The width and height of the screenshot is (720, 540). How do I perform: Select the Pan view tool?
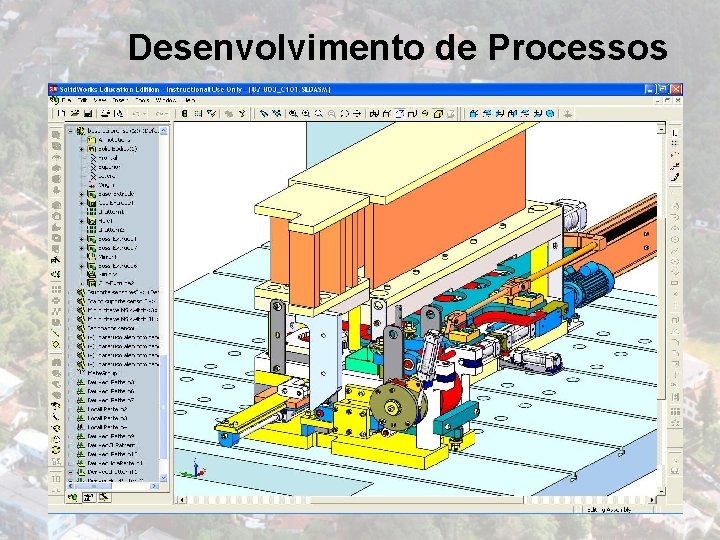pos(357,113)
